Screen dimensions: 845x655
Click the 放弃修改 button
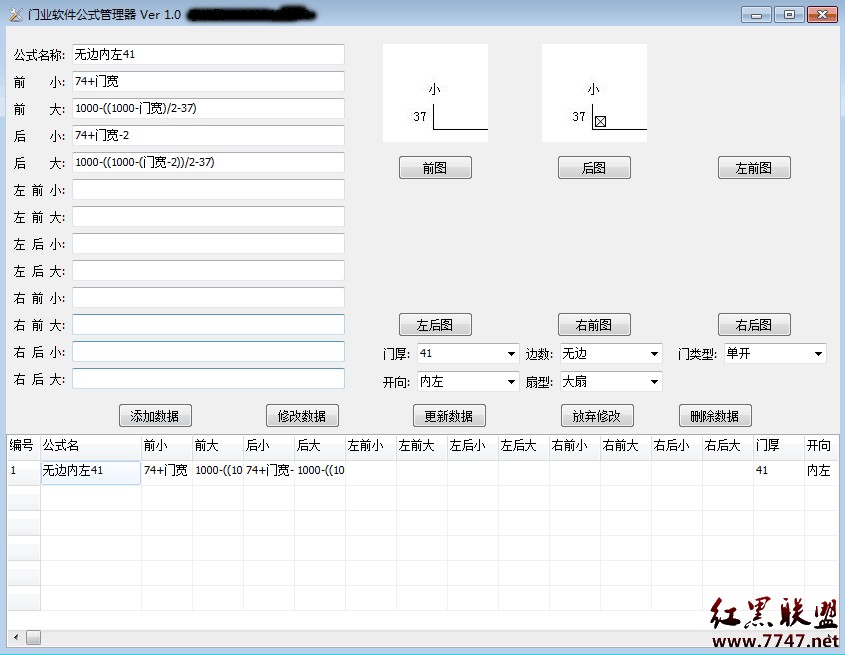pos(597,416)
